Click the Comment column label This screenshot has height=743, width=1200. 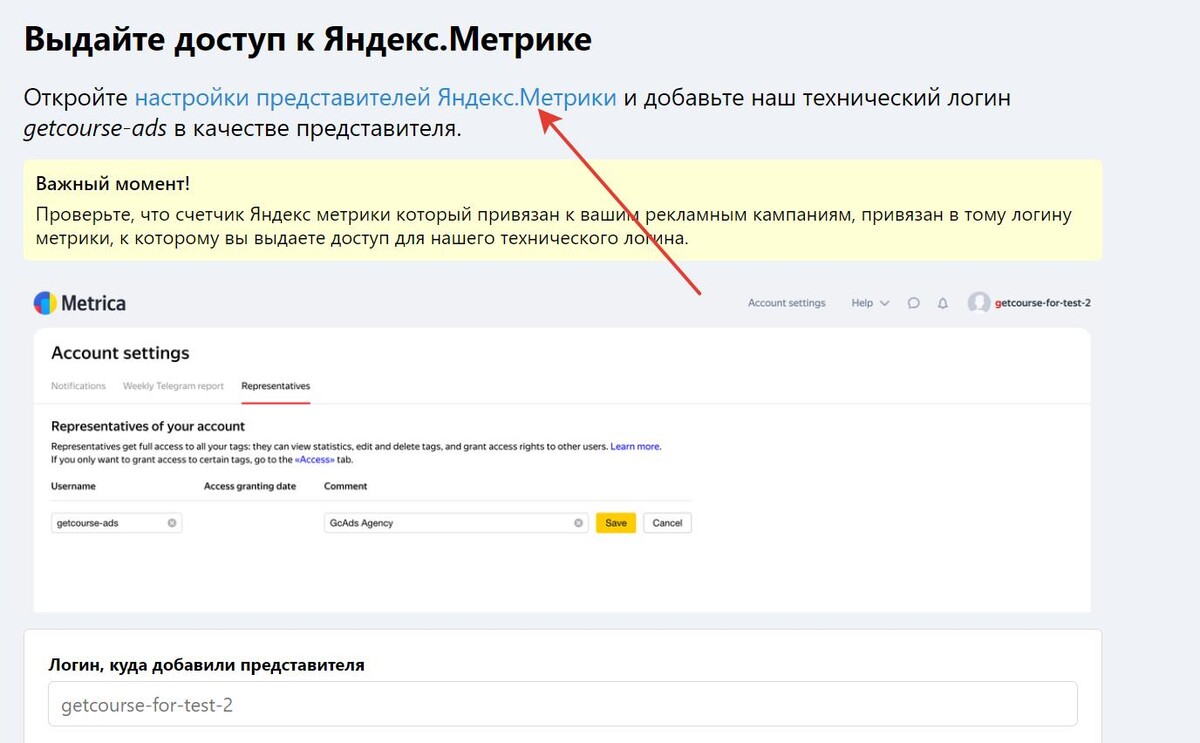click(x=346, y=486)
